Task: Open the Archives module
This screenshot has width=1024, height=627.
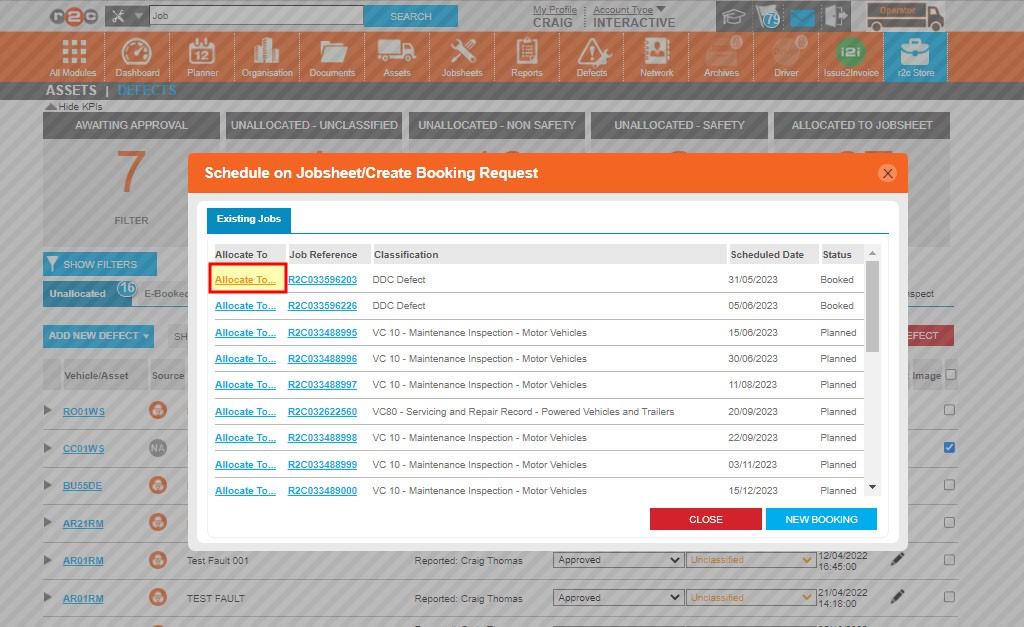Action: (720, 57)
